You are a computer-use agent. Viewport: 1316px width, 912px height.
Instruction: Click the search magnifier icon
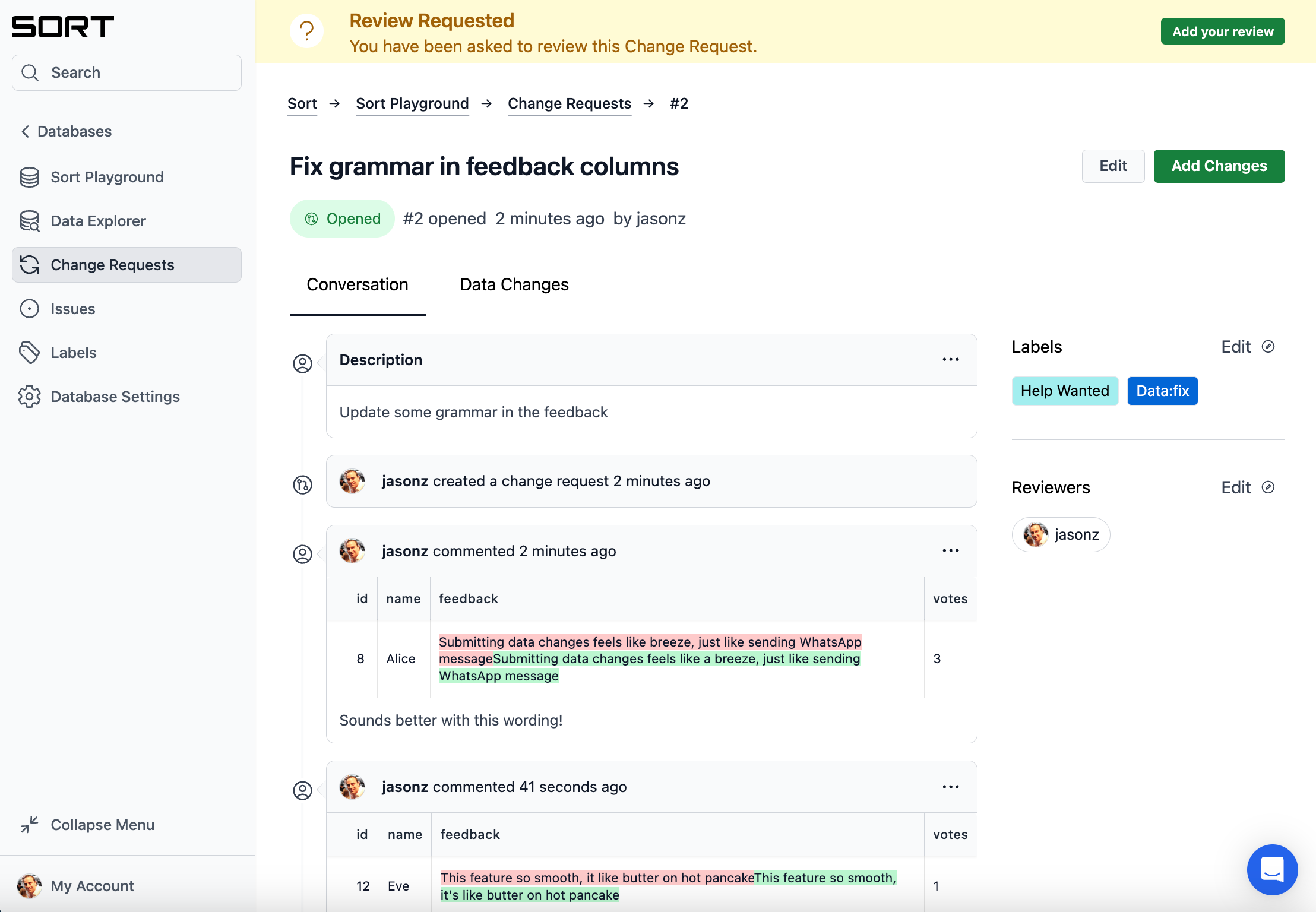[30, 72]
